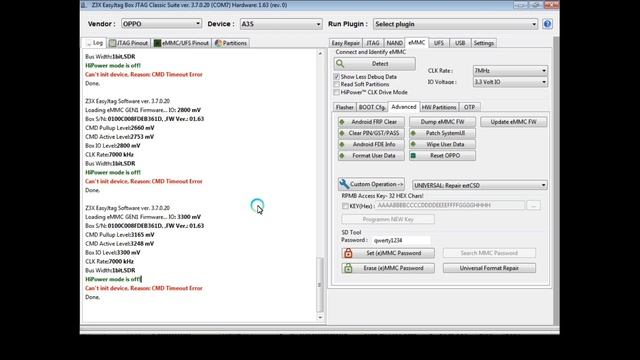
Task: Click Clear PIN/GST/PASS button
Action: click(x=371, y=133)
